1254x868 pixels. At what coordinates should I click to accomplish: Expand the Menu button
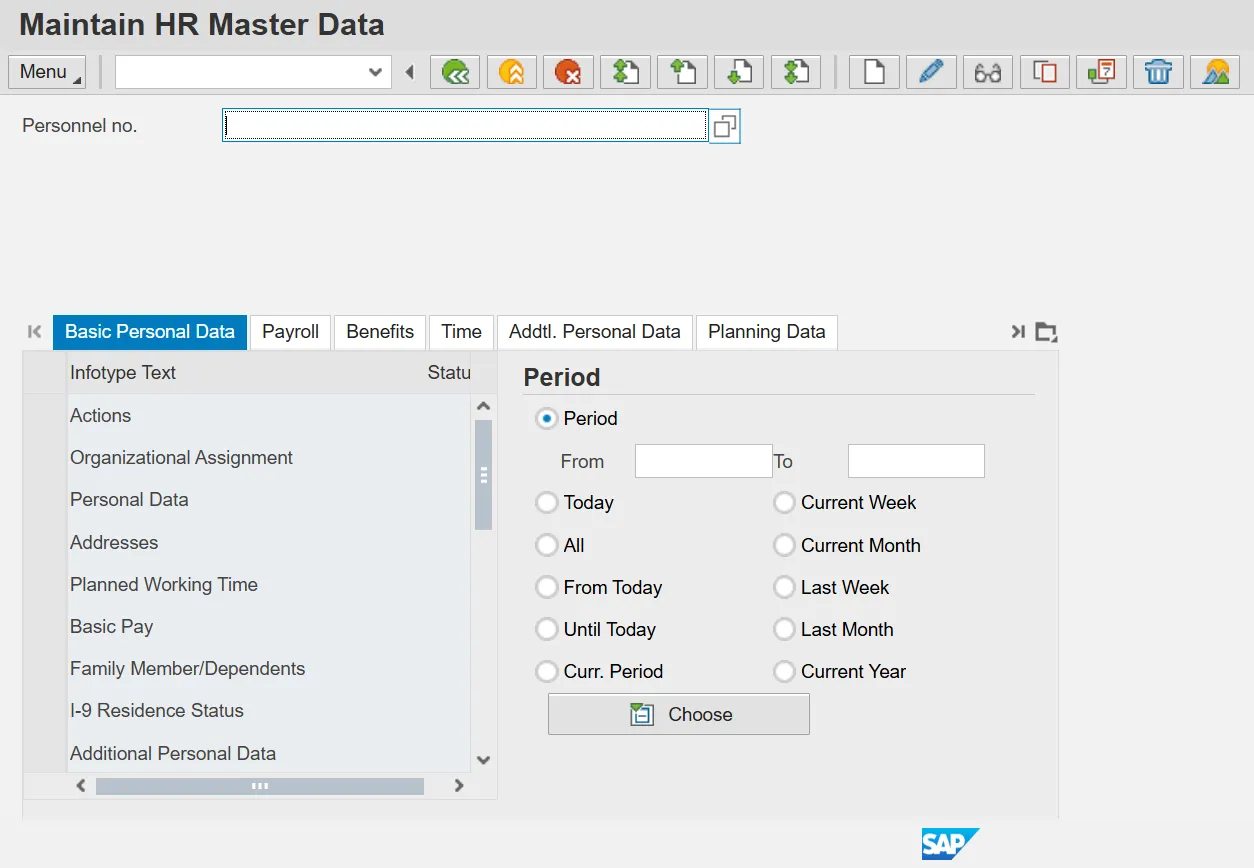point(47,72)
